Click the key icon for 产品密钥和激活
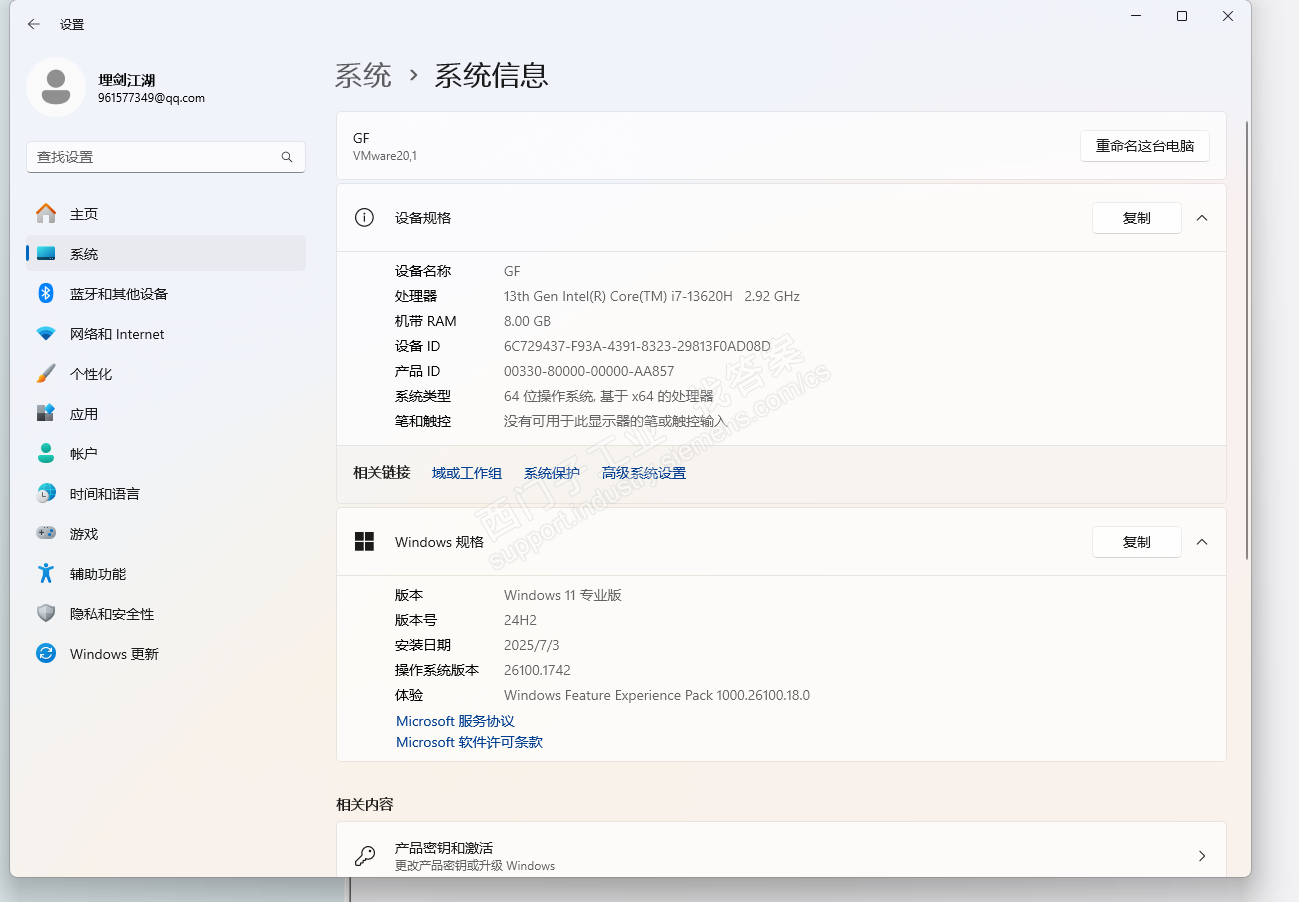 pyautogui.click(x=365, y=856)
